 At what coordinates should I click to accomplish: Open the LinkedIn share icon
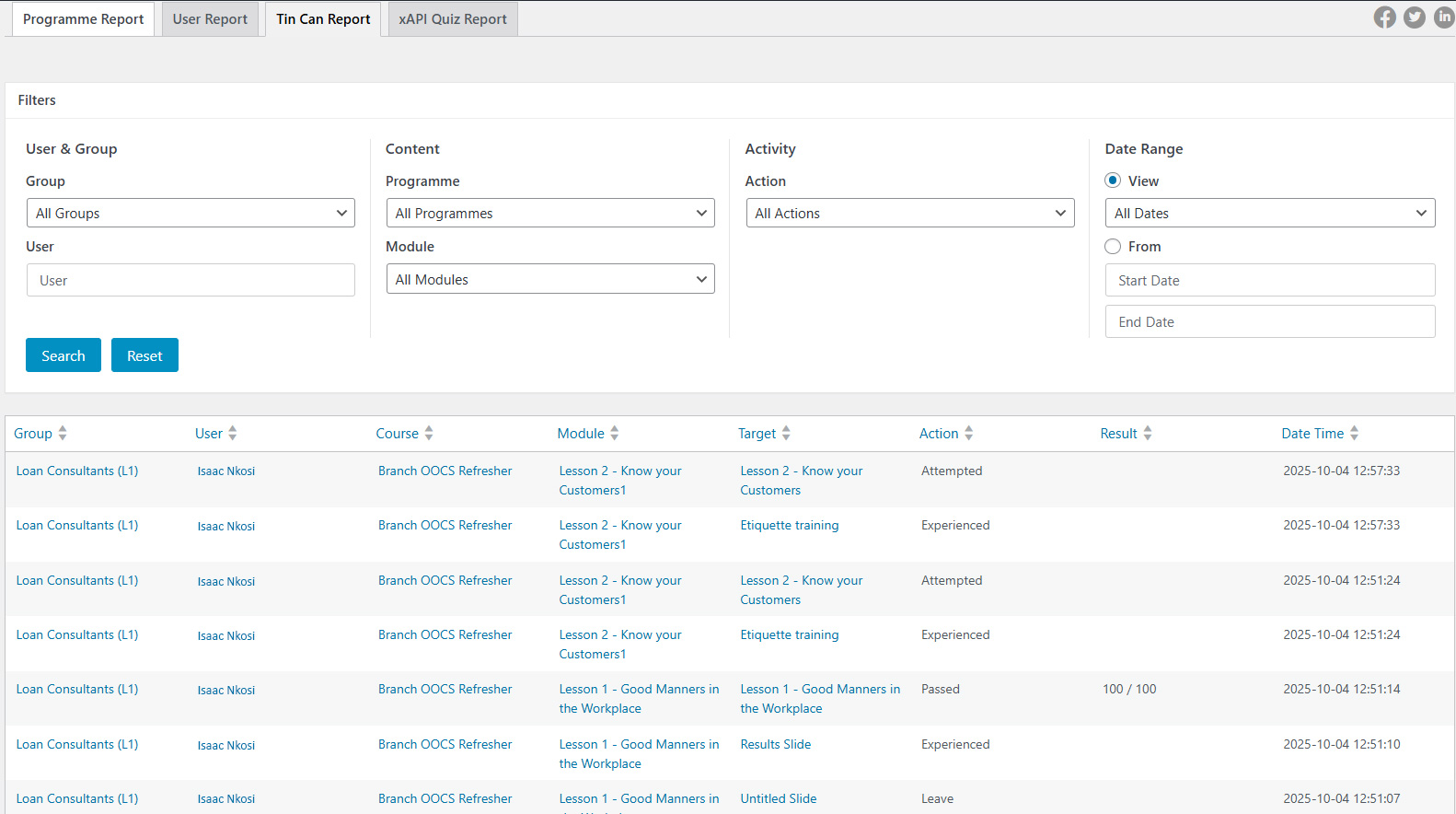[x=1444, y=17]
